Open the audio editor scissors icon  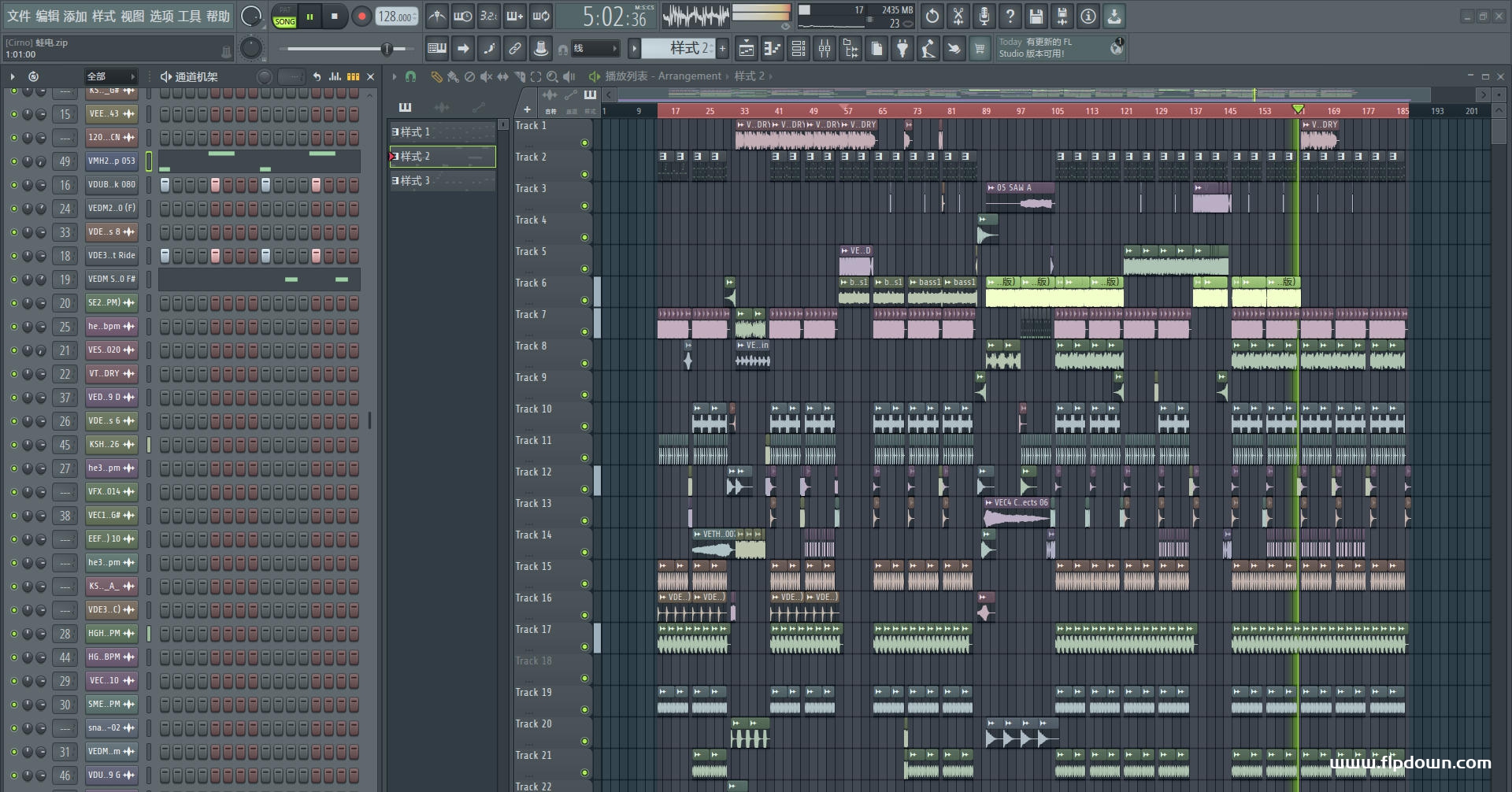click(x=958, y=16)
